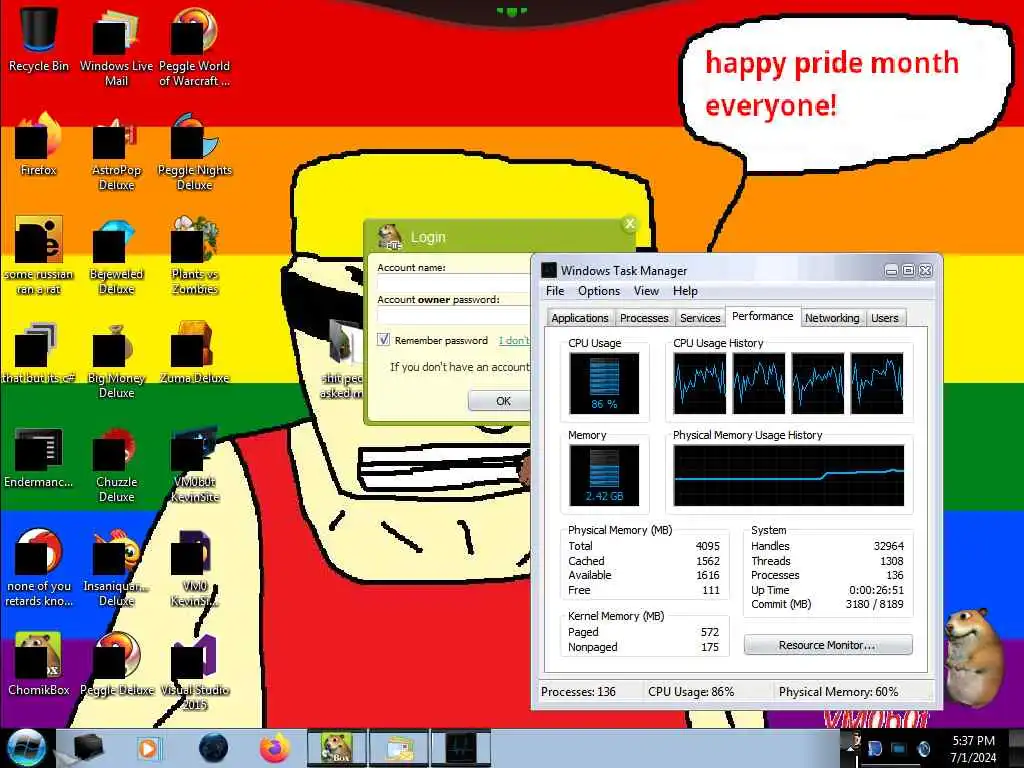This screenshot has height=768, width=1024.
Task: Open the Options menu in Task Manager
Action: [x=599, y=291]
